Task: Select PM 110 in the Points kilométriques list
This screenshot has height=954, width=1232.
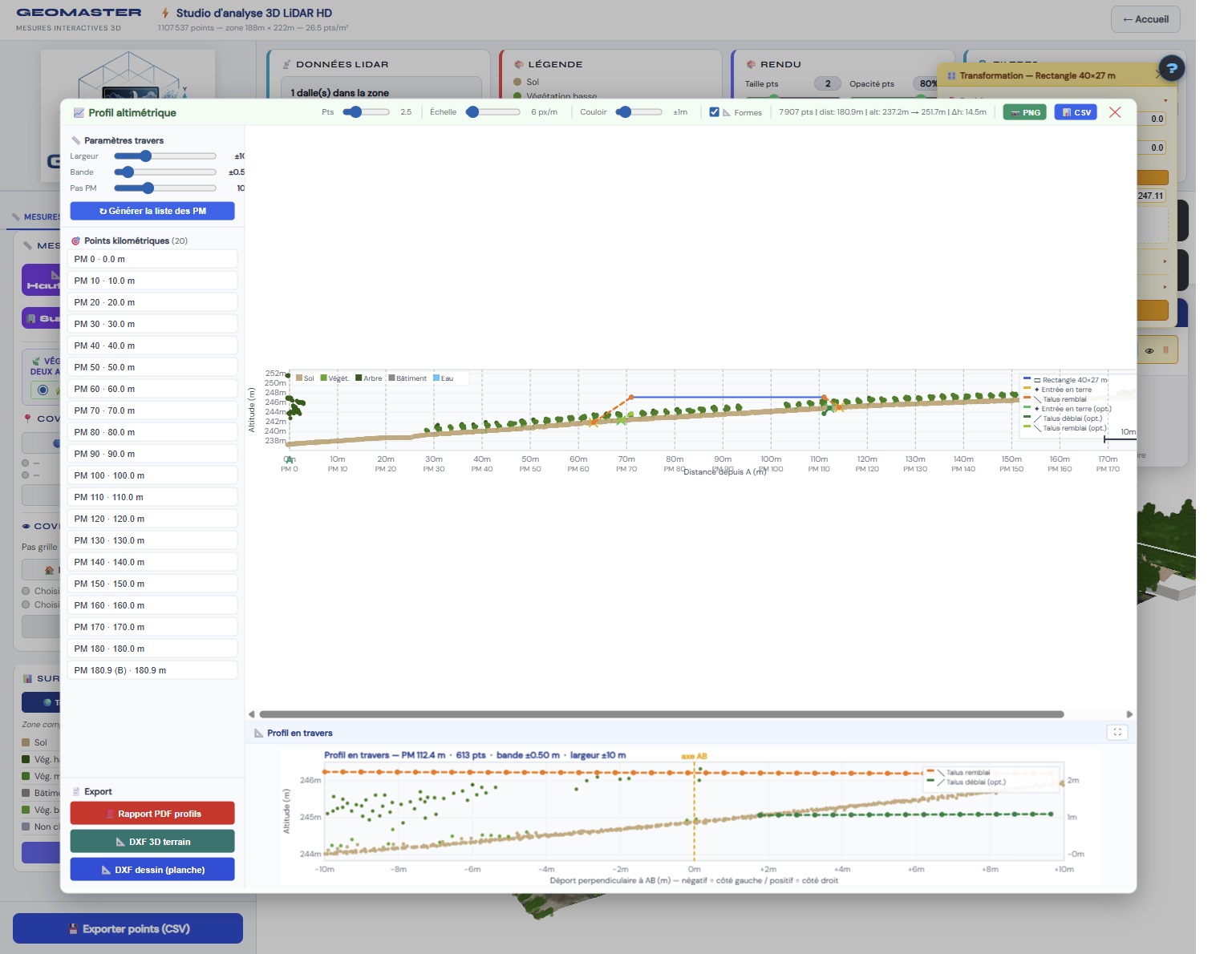Action: pos(152,496)
